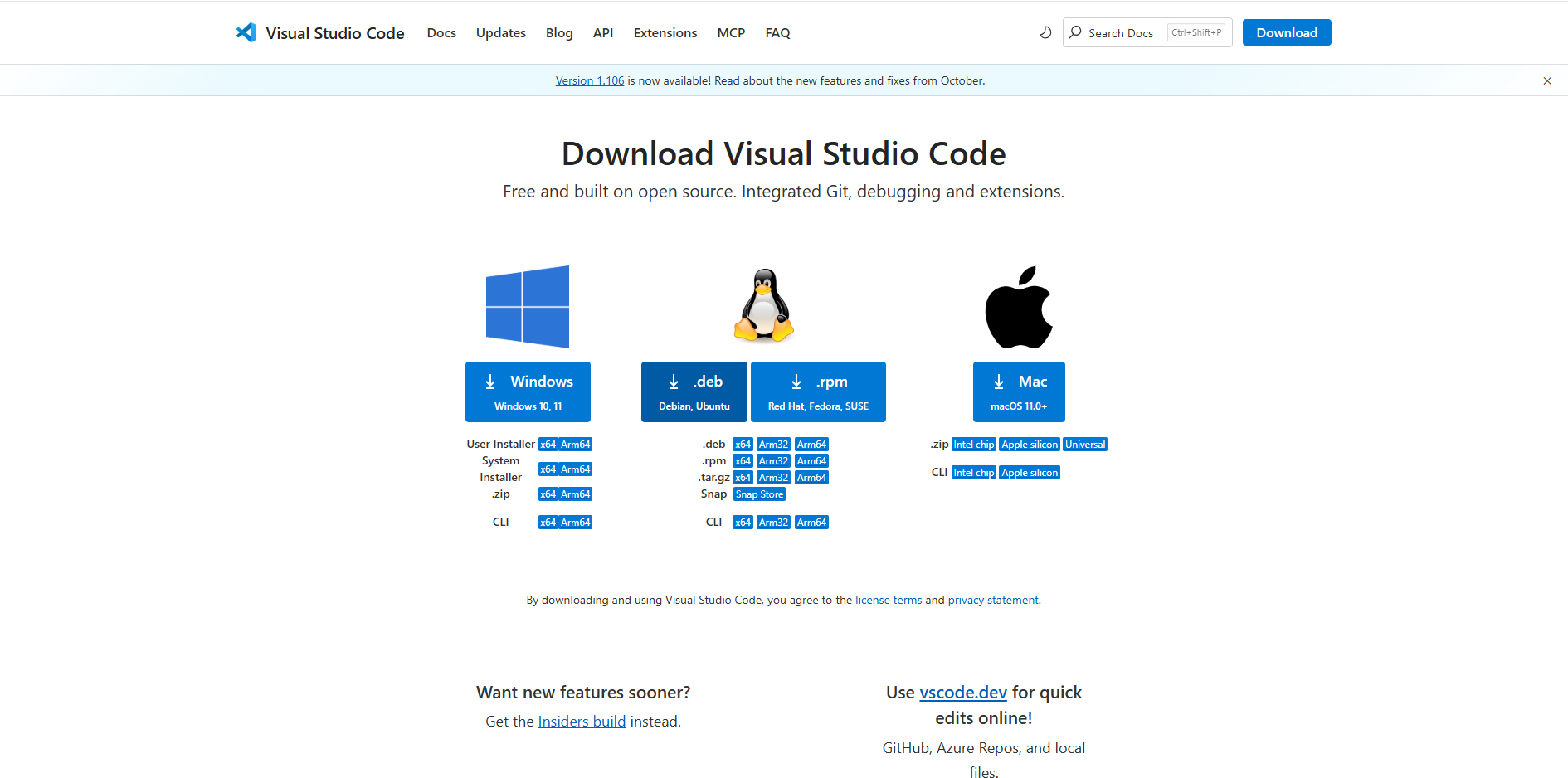Image resolution: width=1568 pixels, height=778 pixels.
Task: Click the Apple logo icon
Action: (x=1019, y=307)
